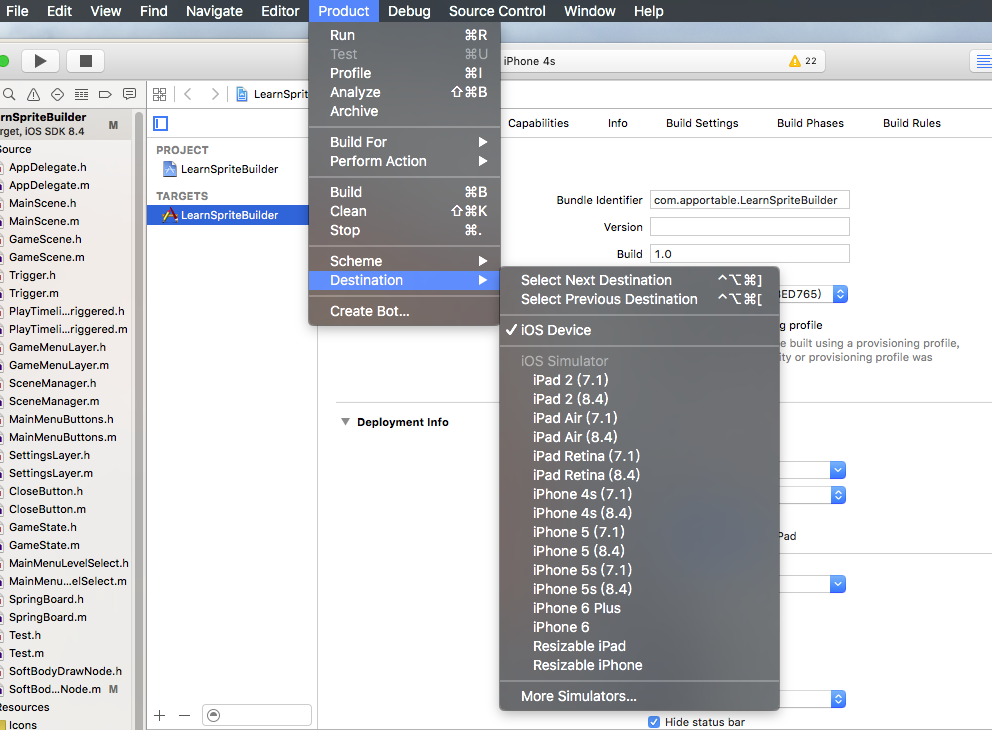
Task: Open the search navigator magnifier icon
Action: click(9, 94)
